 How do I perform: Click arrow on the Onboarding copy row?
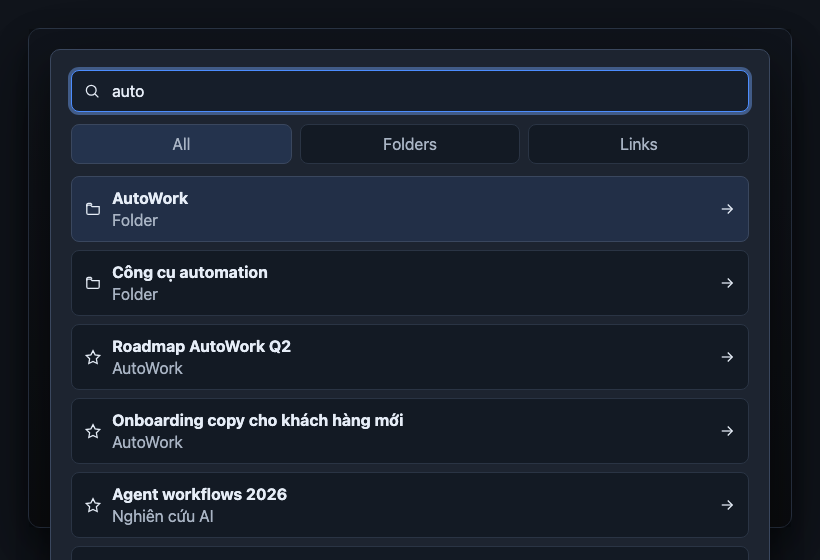point(727,431)
